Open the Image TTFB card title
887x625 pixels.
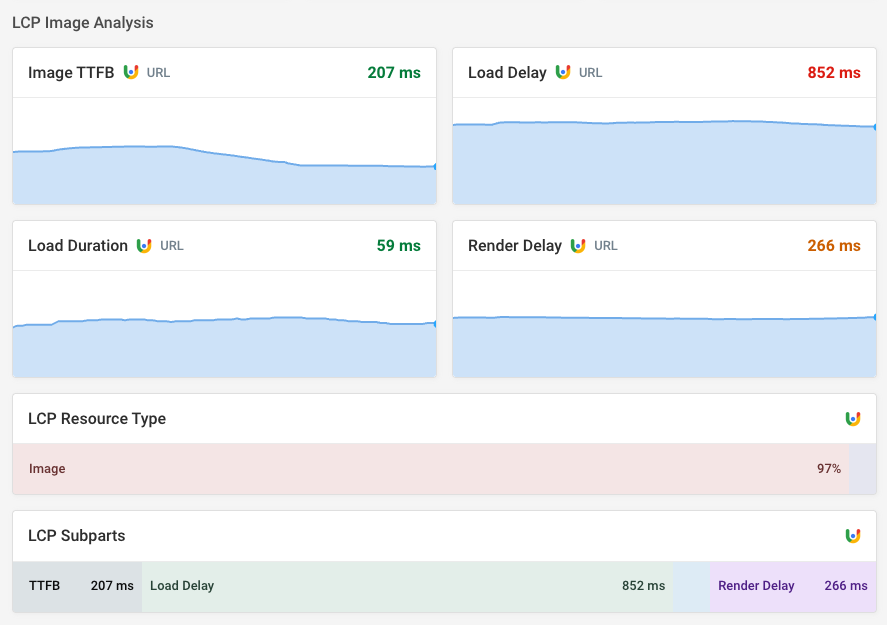point(71,73)
